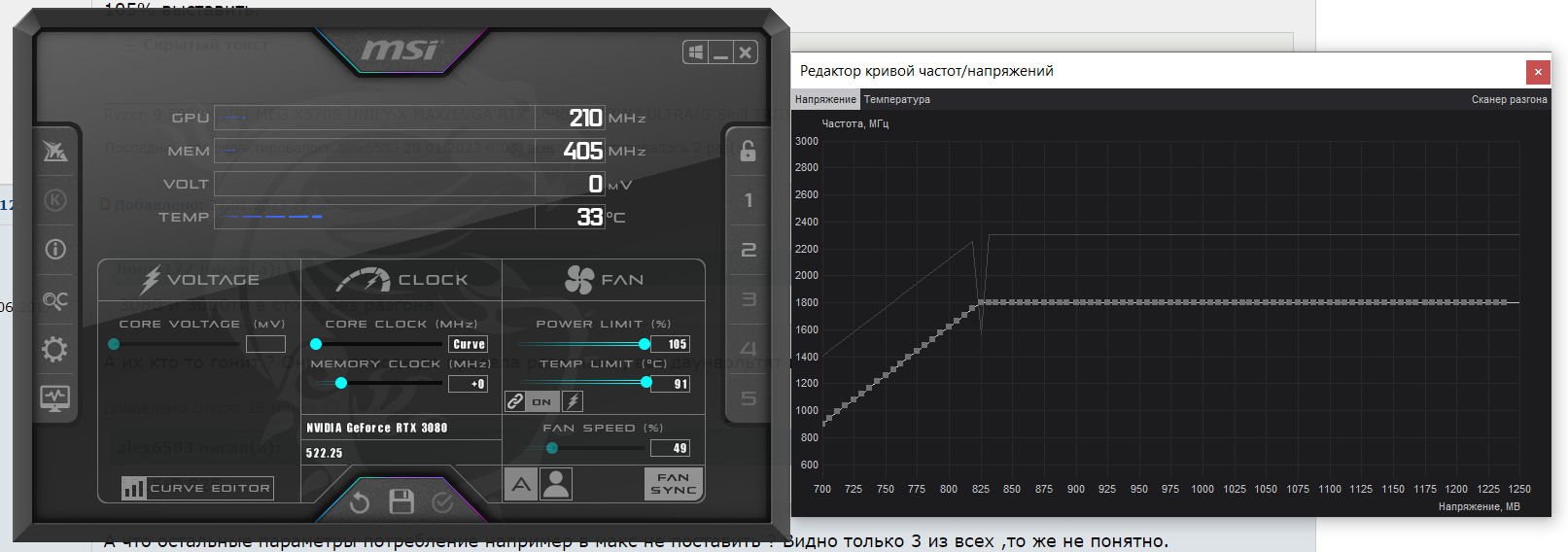Screen dimensions: 1568x552
Task: Select the lowest curve point near 700 mV
Action: [824, 423]
